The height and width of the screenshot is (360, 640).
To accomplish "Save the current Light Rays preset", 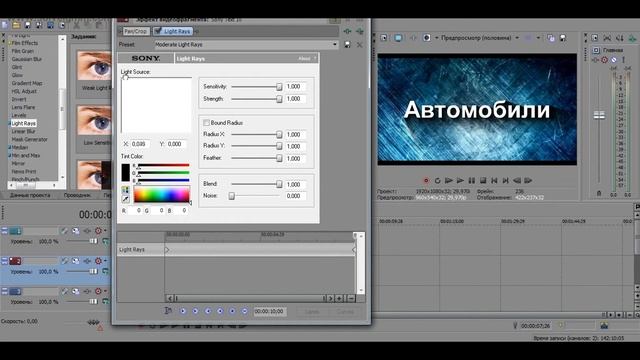I will [347, 44].
